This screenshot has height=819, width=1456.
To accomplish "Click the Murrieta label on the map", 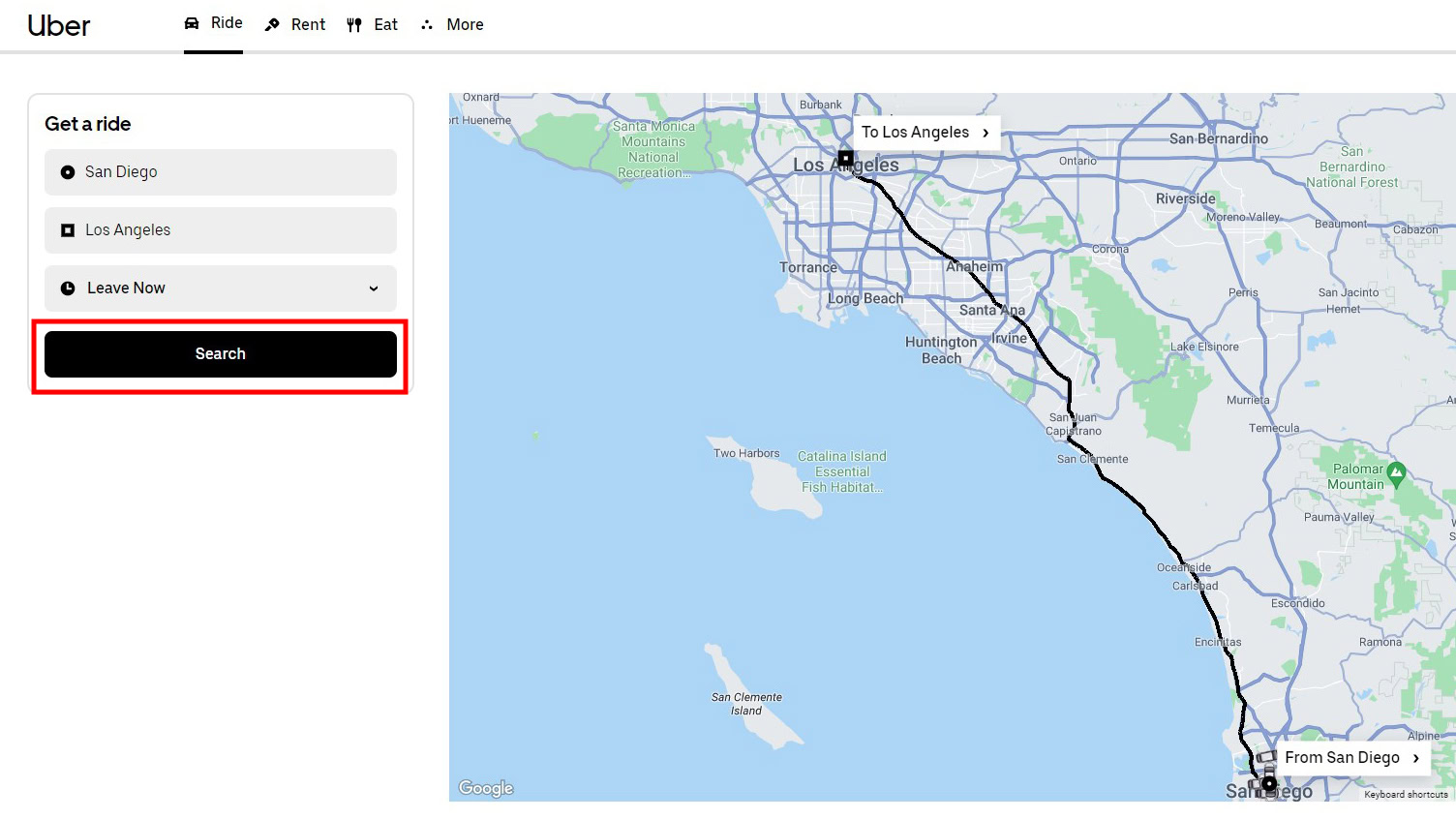I will pyautogui.click(x=1248, y=400).
